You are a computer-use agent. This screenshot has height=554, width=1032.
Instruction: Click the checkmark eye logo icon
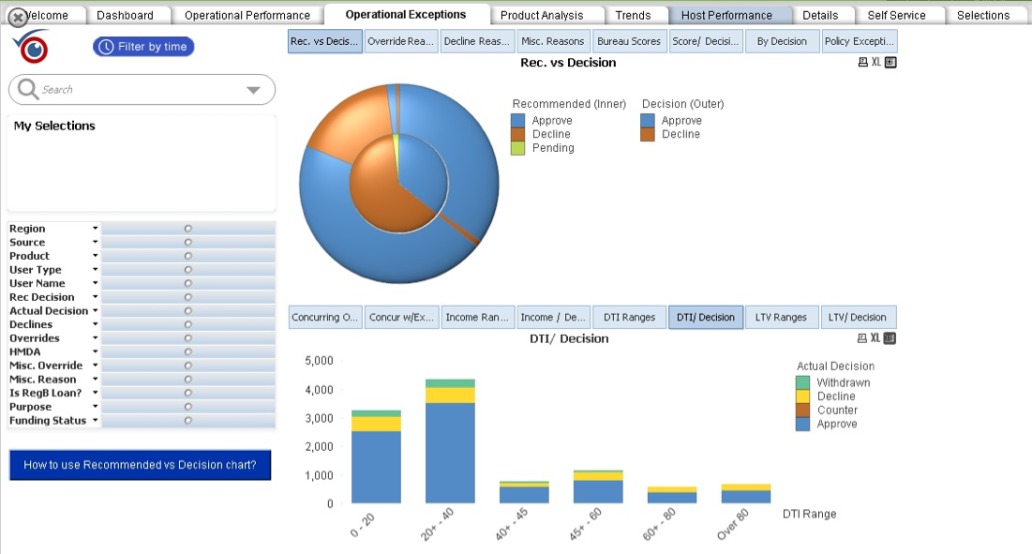(x=32, y=47)
